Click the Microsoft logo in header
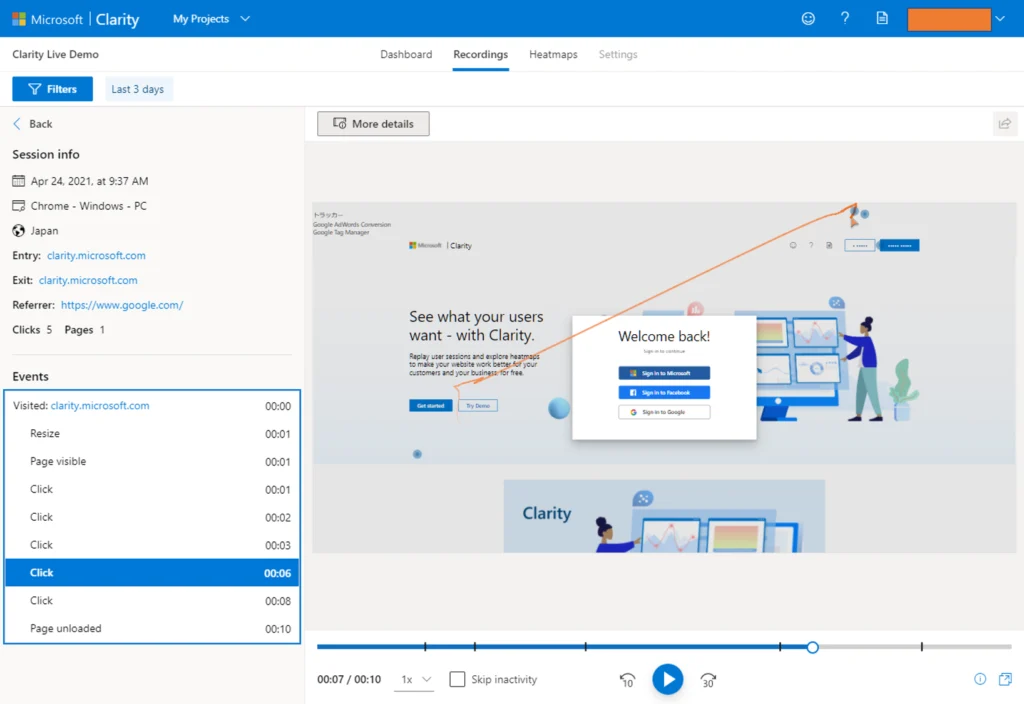Image resolution: width=1024 pixels, height=704 pixels. [19, 19]
